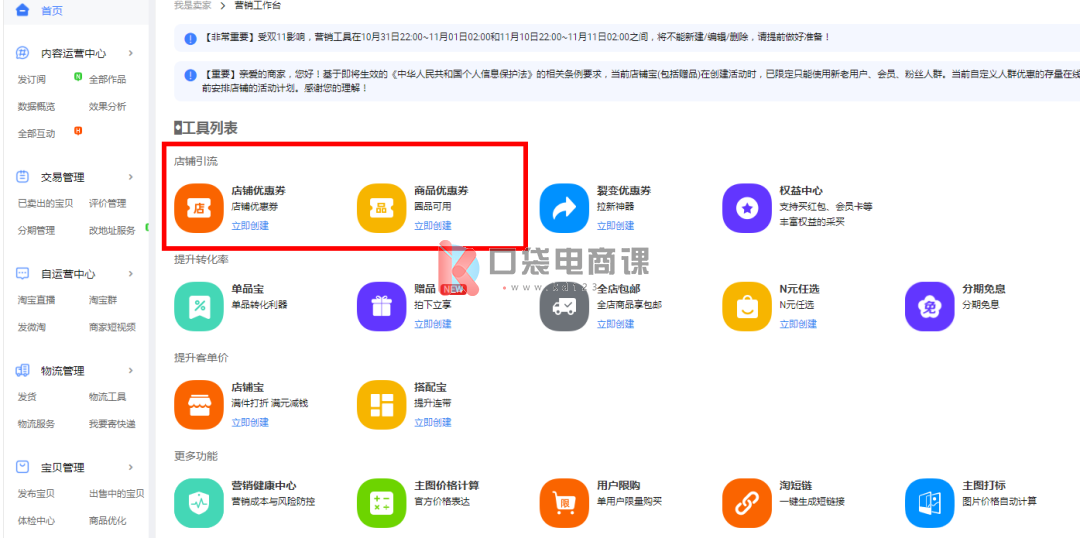Click 立即创建 under 搭配宝
Screen dimensions: 1080x538
433,422
